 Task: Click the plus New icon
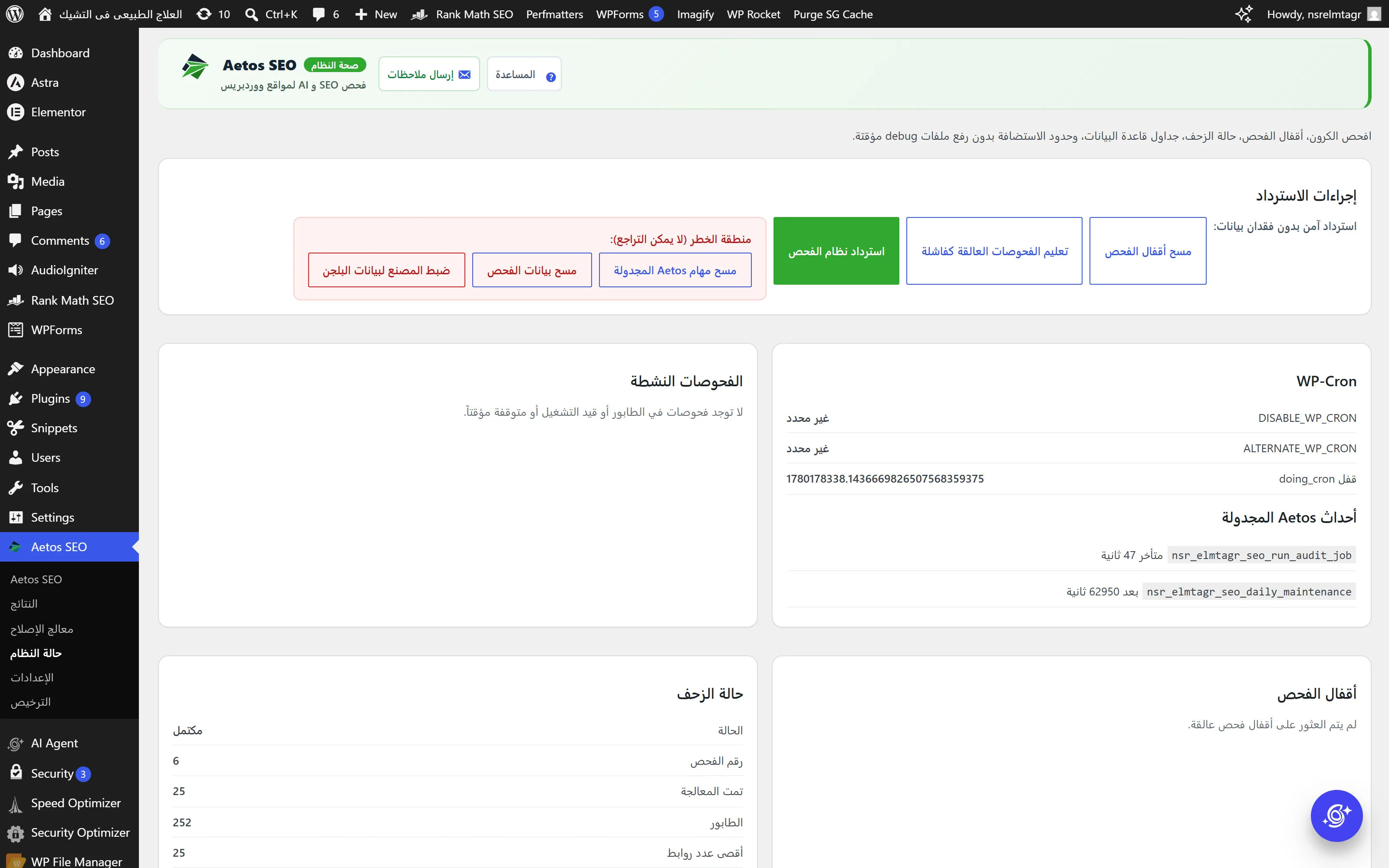click(361, 14)
